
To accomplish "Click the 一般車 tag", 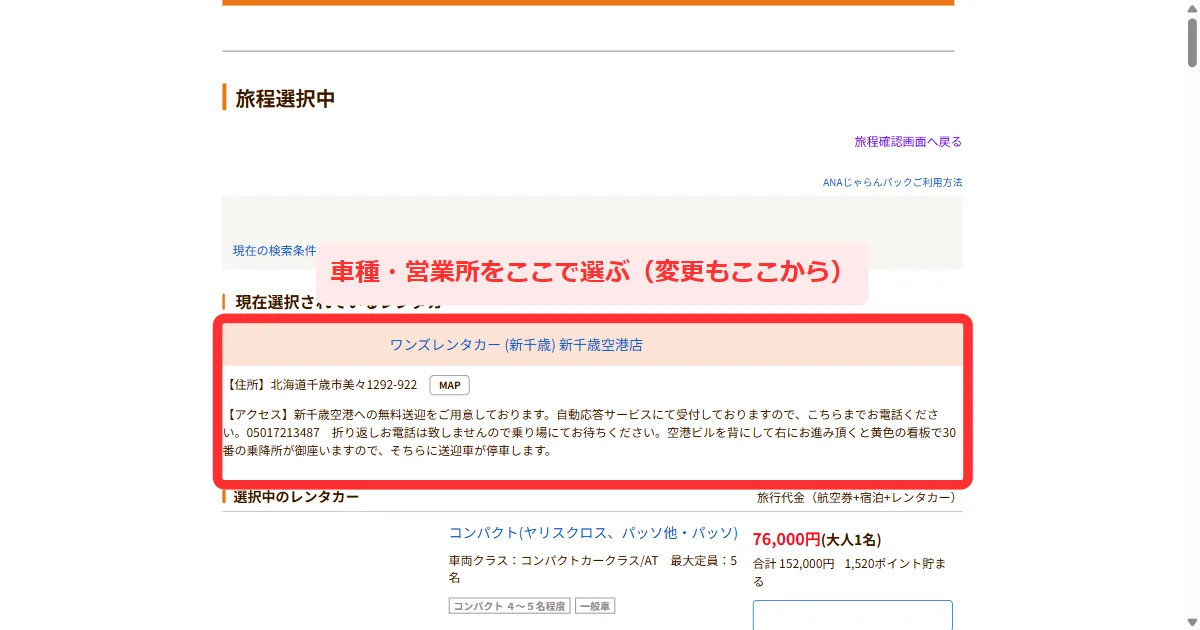I will coord(595,606).
